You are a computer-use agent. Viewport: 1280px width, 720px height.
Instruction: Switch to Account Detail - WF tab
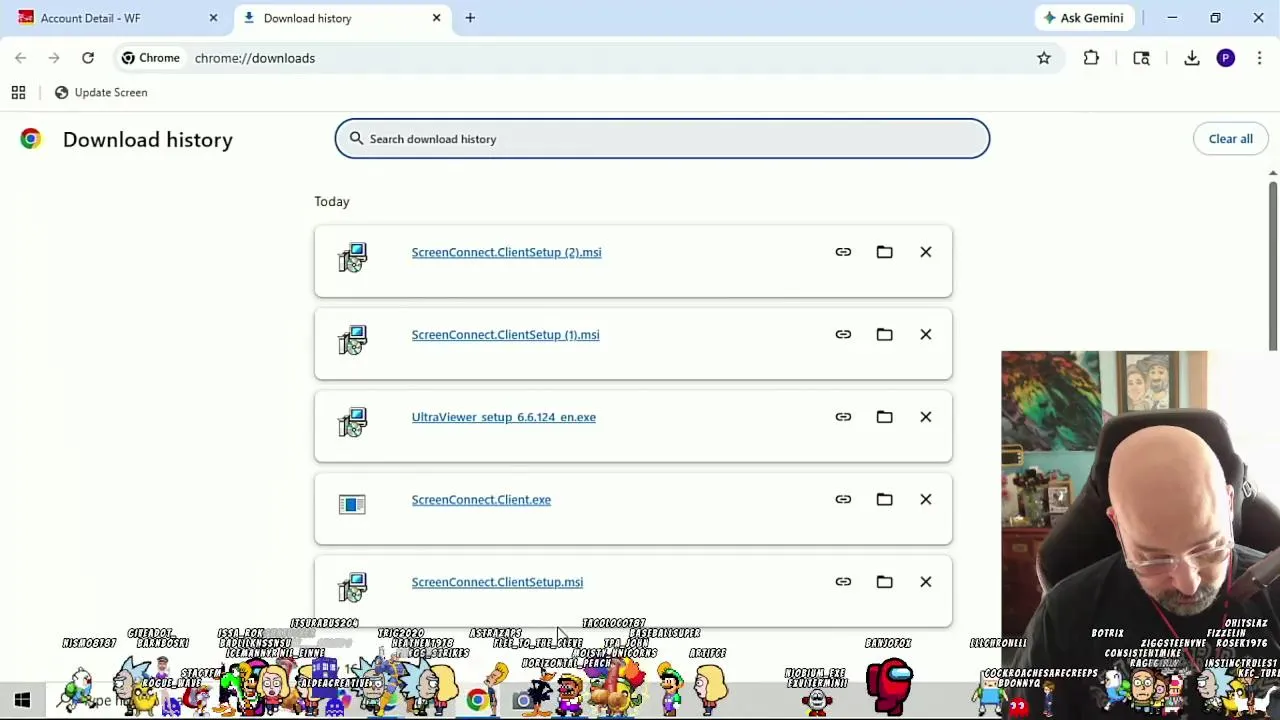pyautogui.click(x=113, y=18)
